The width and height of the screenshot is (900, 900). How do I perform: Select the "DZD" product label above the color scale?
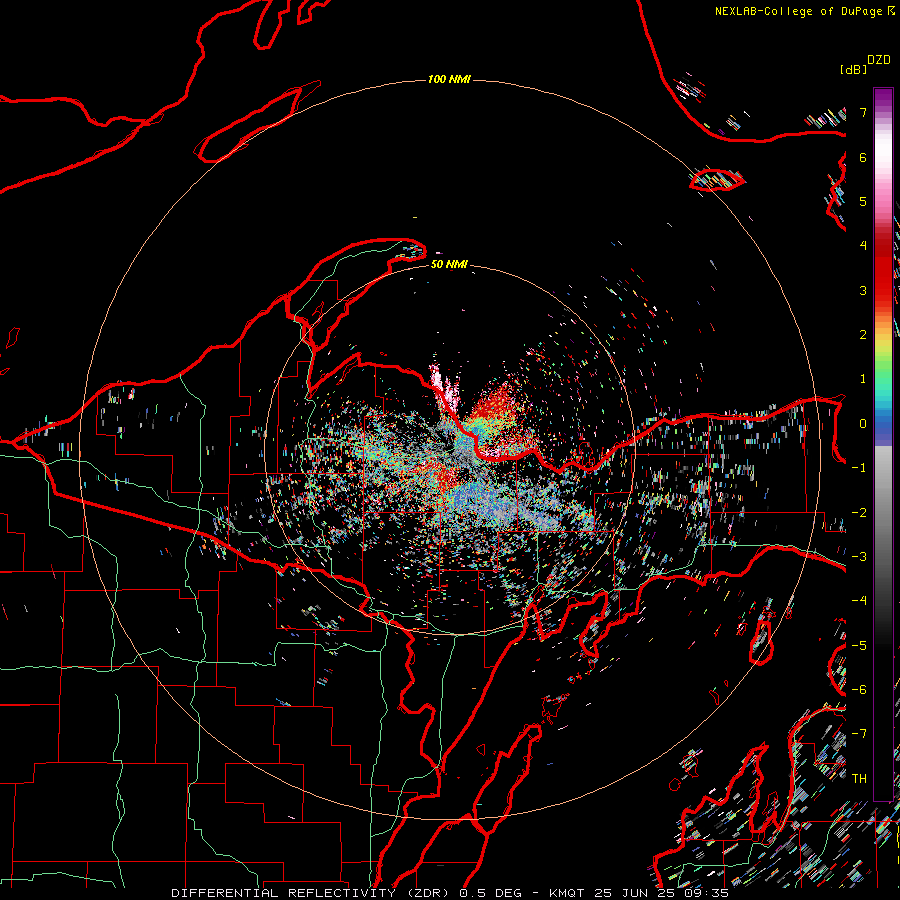click(x=879, y=60)
